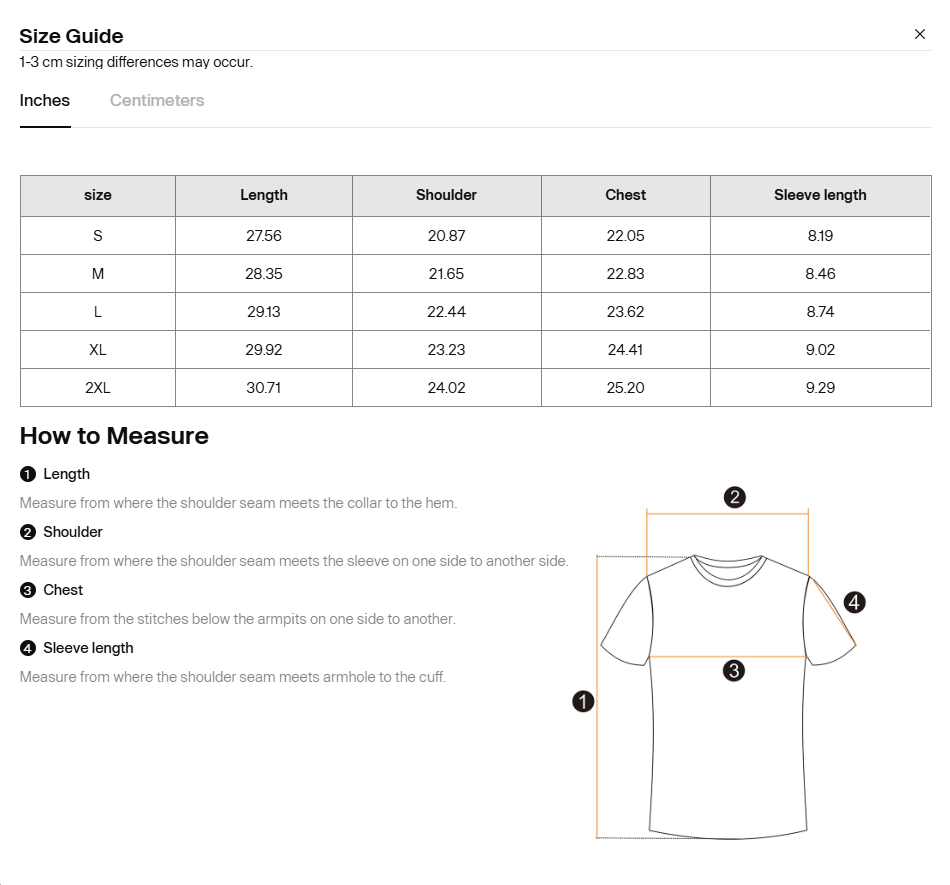Viewport: 950px width, 885px height.
Task: Click the Sleeve length column header
Action: pos(820,195)
